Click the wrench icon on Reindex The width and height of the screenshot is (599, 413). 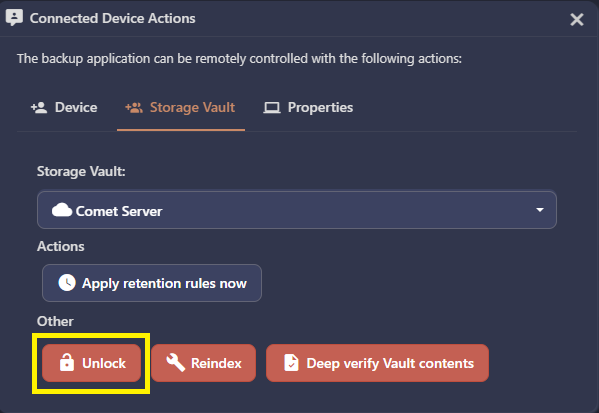[x=175, y=362]
